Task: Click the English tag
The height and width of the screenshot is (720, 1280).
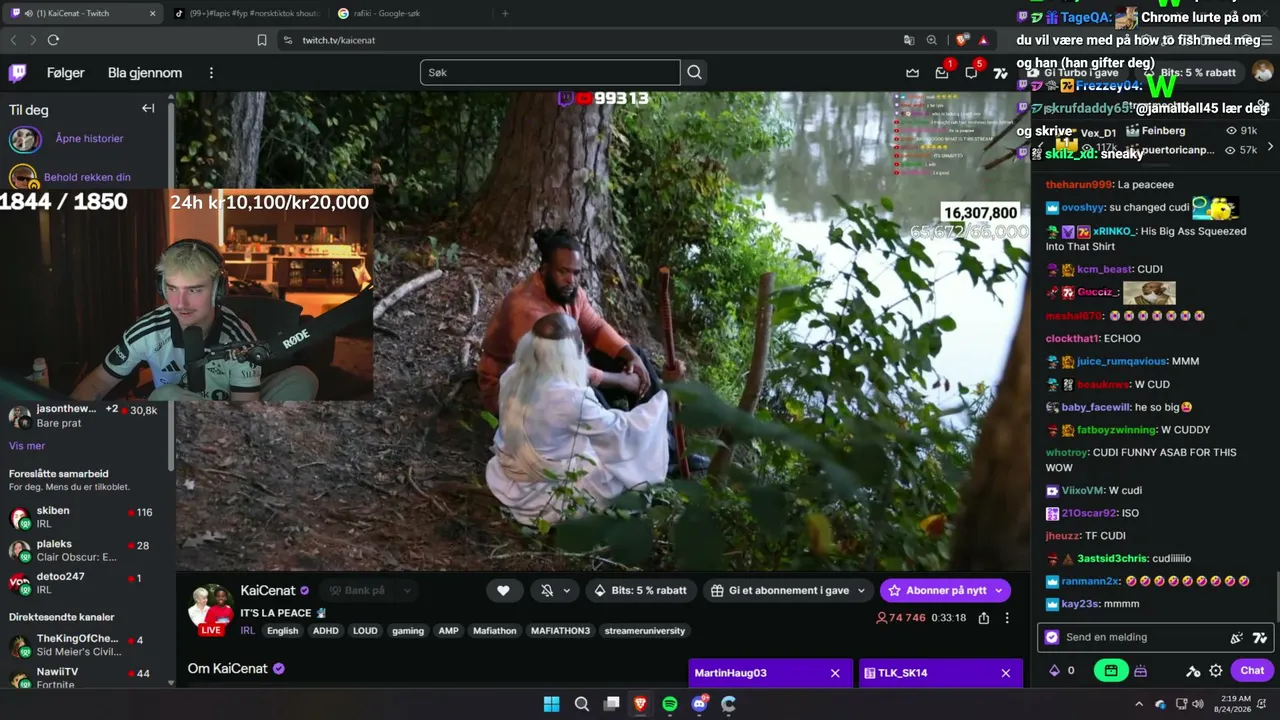Action: (282, 631)
